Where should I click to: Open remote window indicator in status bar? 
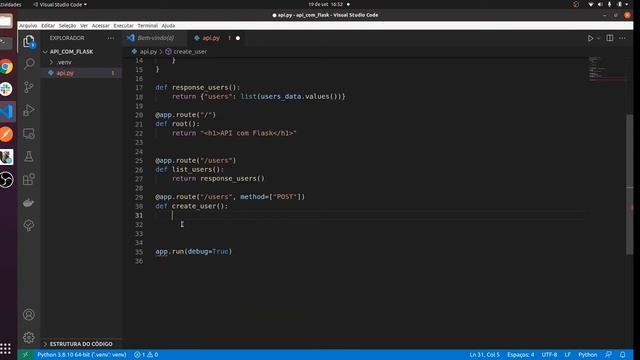click(x=25, y=355)
